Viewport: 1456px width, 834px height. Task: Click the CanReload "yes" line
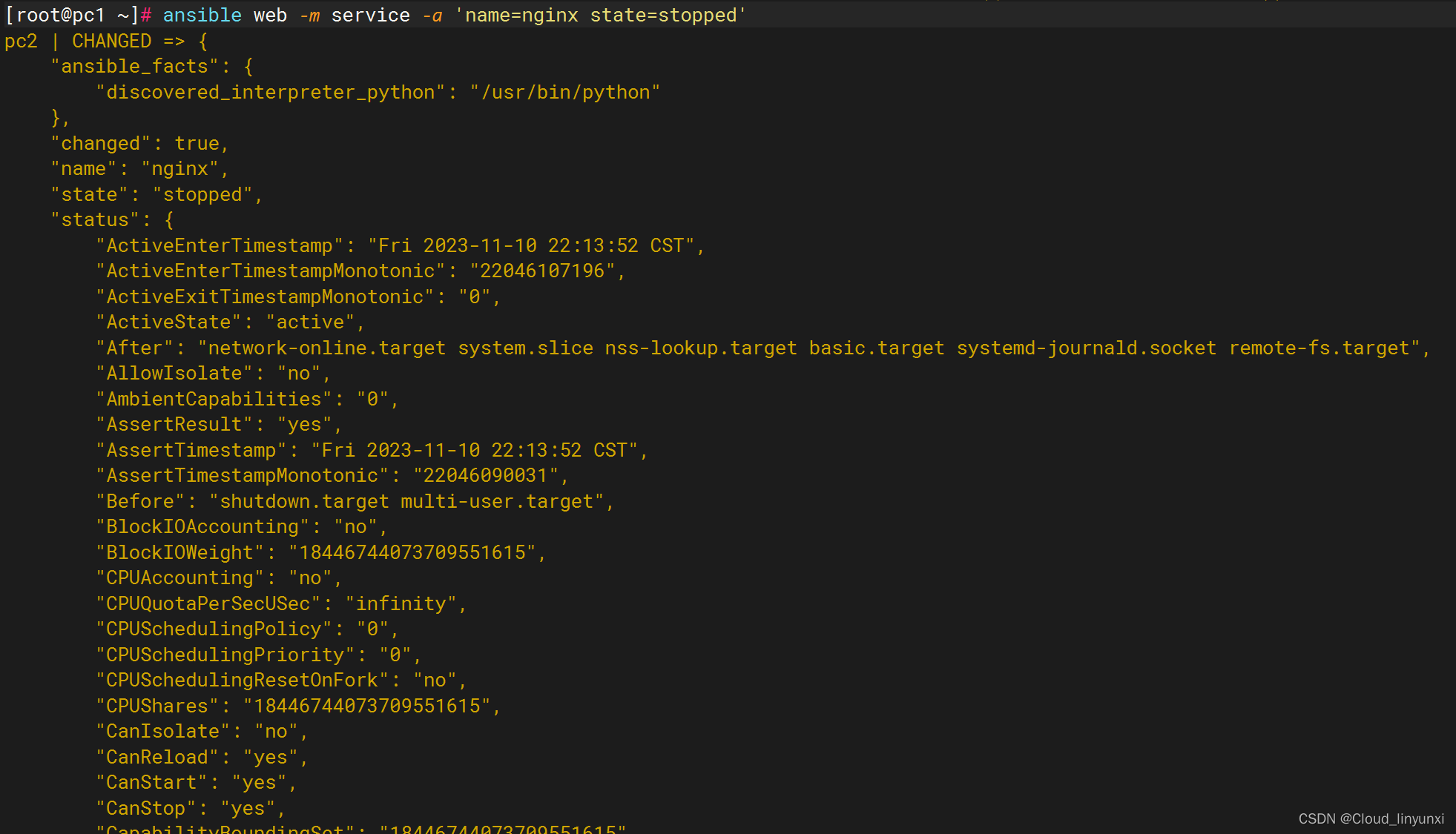pos(202,757)
